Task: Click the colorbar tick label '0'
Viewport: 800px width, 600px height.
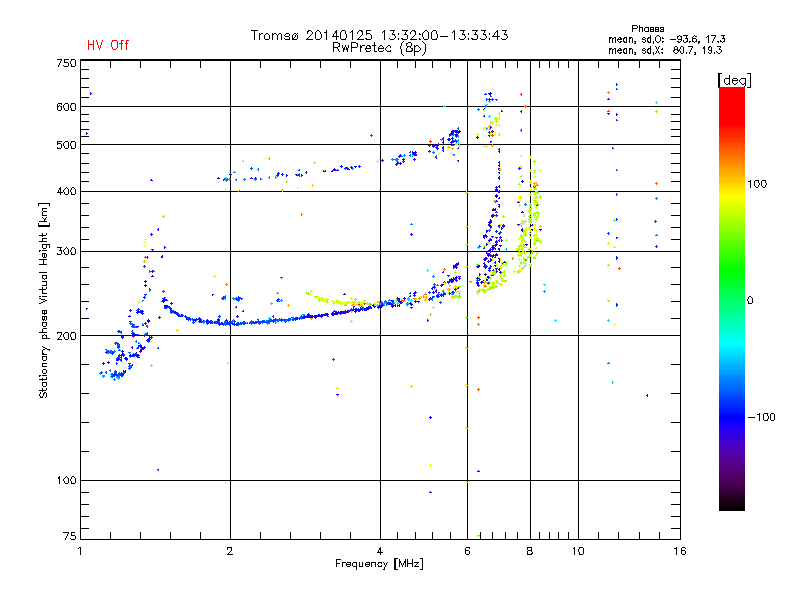Action: 750,301
